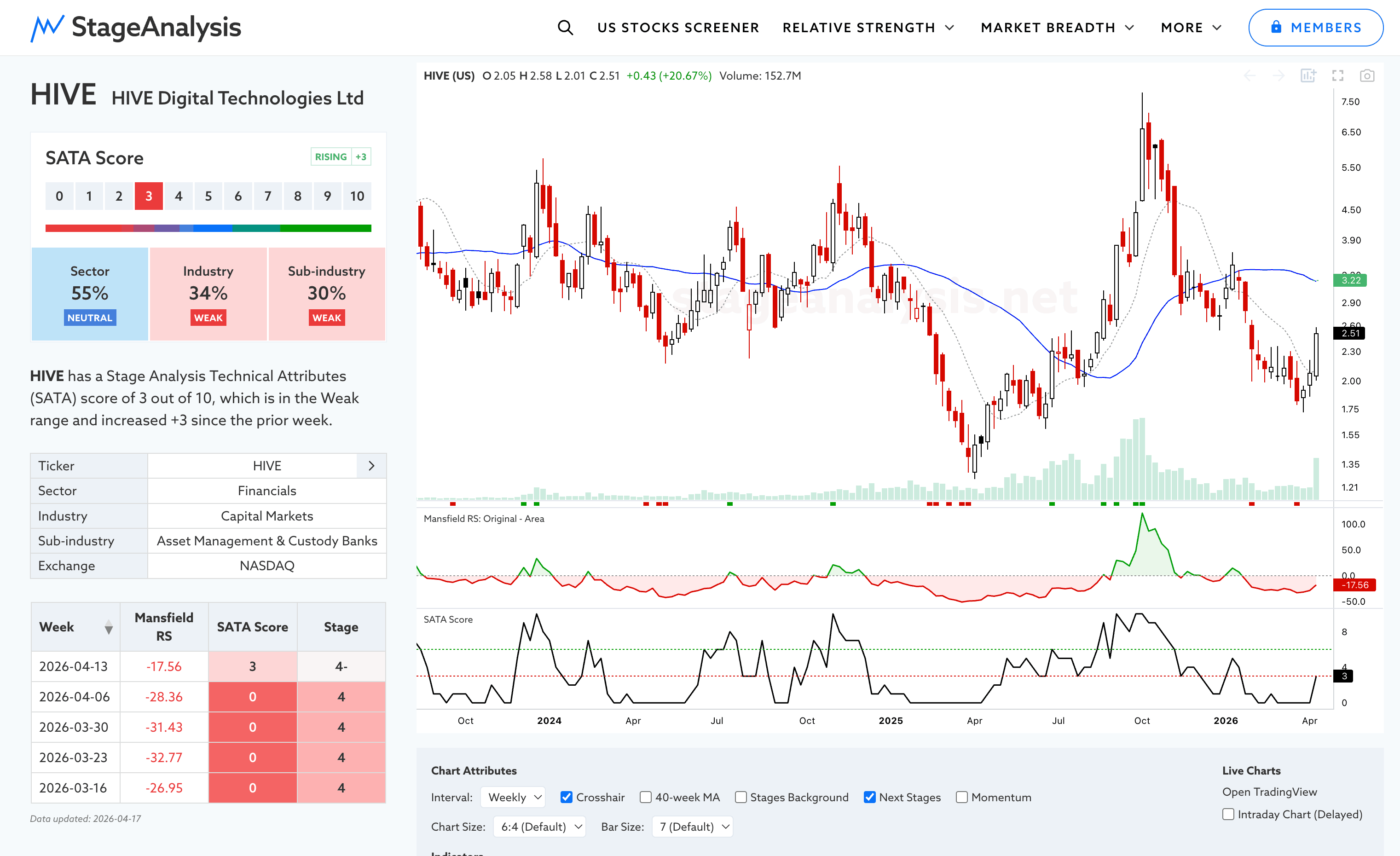Screen dimensions: 1400x856
Task: Click score 3 on SATA scale
Action: (x=148, y=196)
